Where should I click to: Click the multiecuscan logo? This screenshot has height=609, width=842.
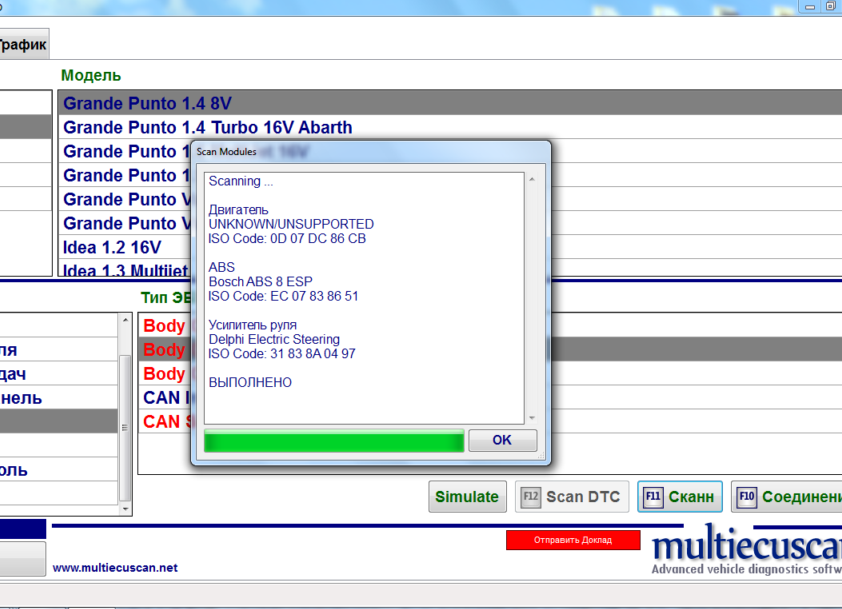tap(746, 552)
